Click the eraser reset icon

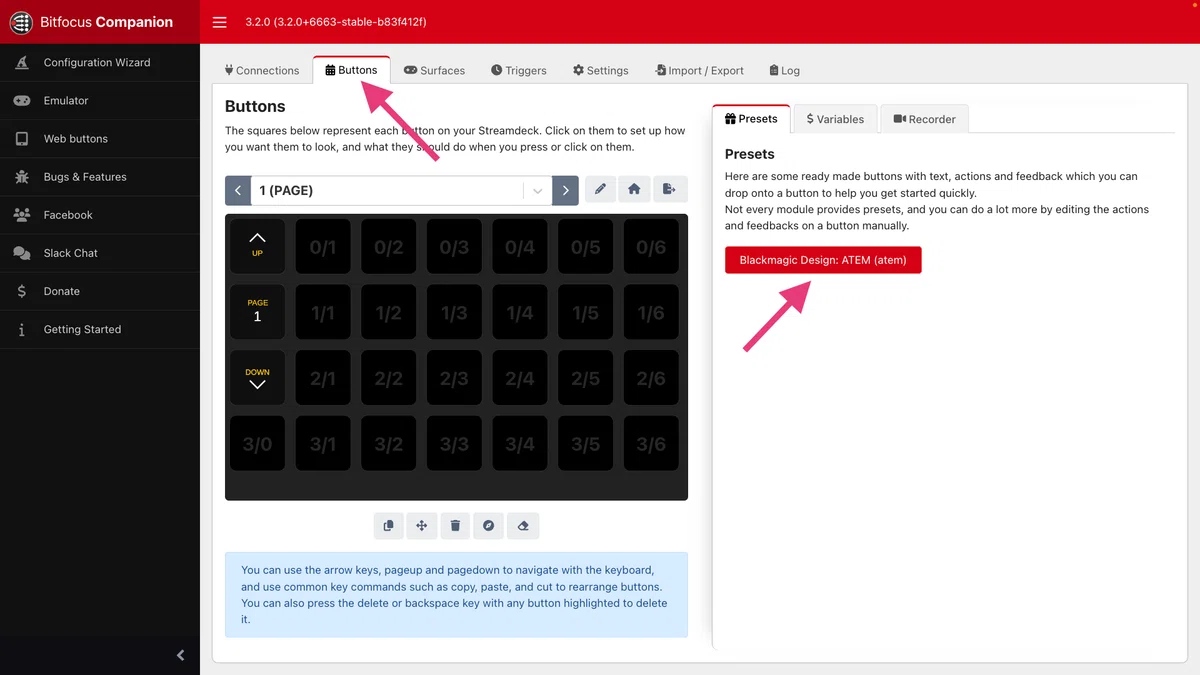pos(523,525)
